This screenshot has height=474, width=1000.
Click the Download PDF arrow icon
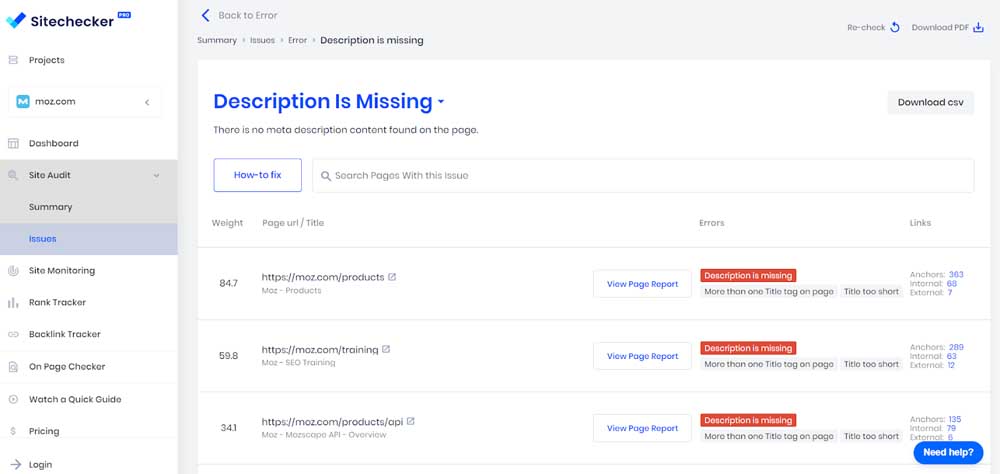tap(979, 27)
